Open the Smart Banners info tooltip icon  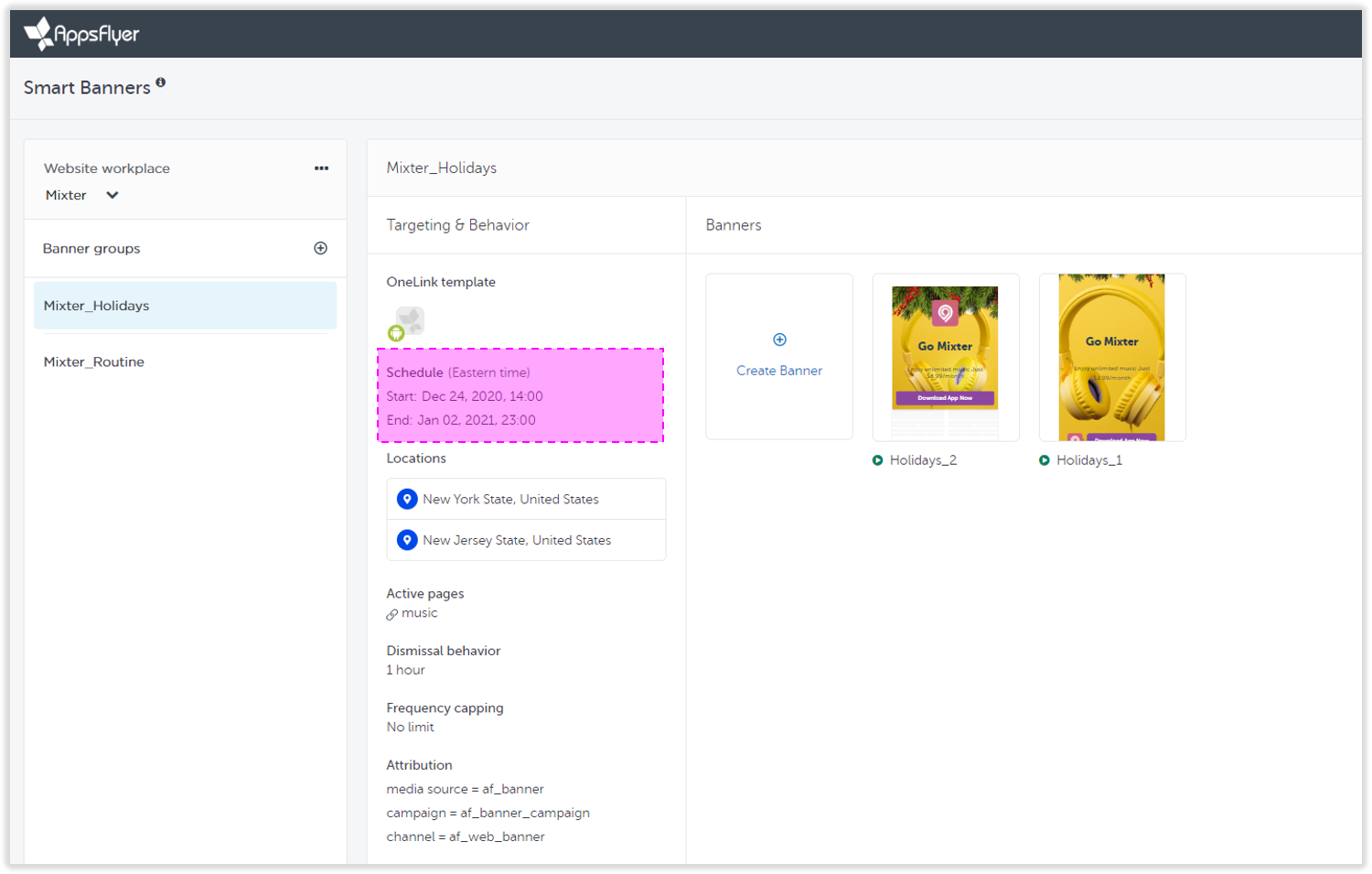[161, 82]
